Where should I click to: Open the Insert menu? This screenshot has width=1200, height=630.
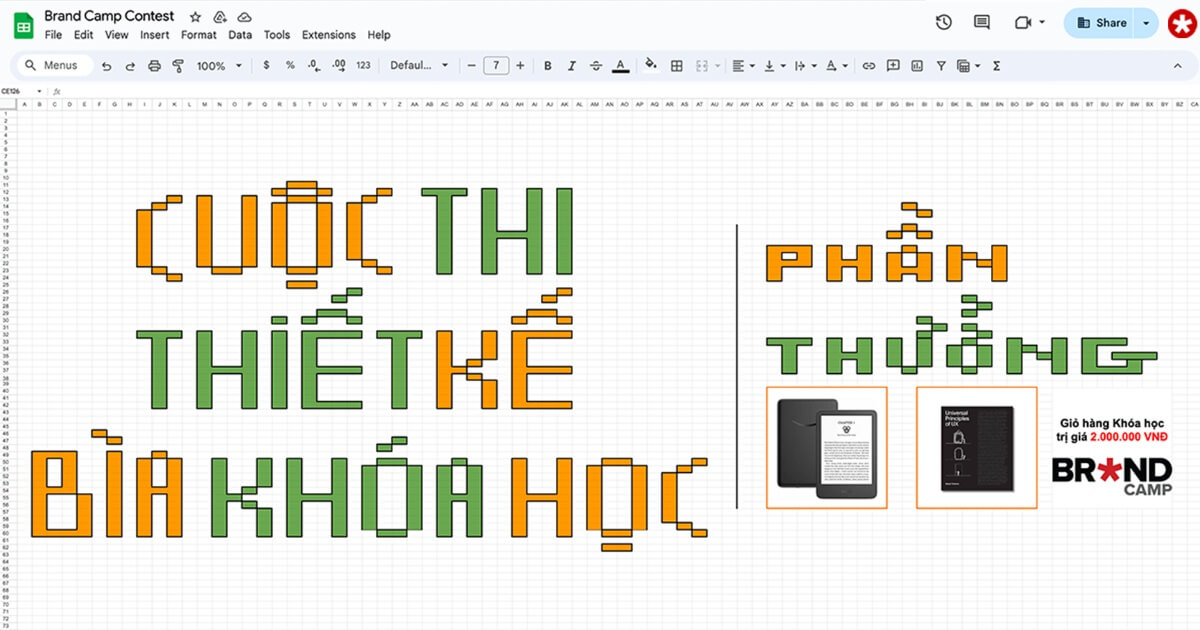click(x=155, y=35)
